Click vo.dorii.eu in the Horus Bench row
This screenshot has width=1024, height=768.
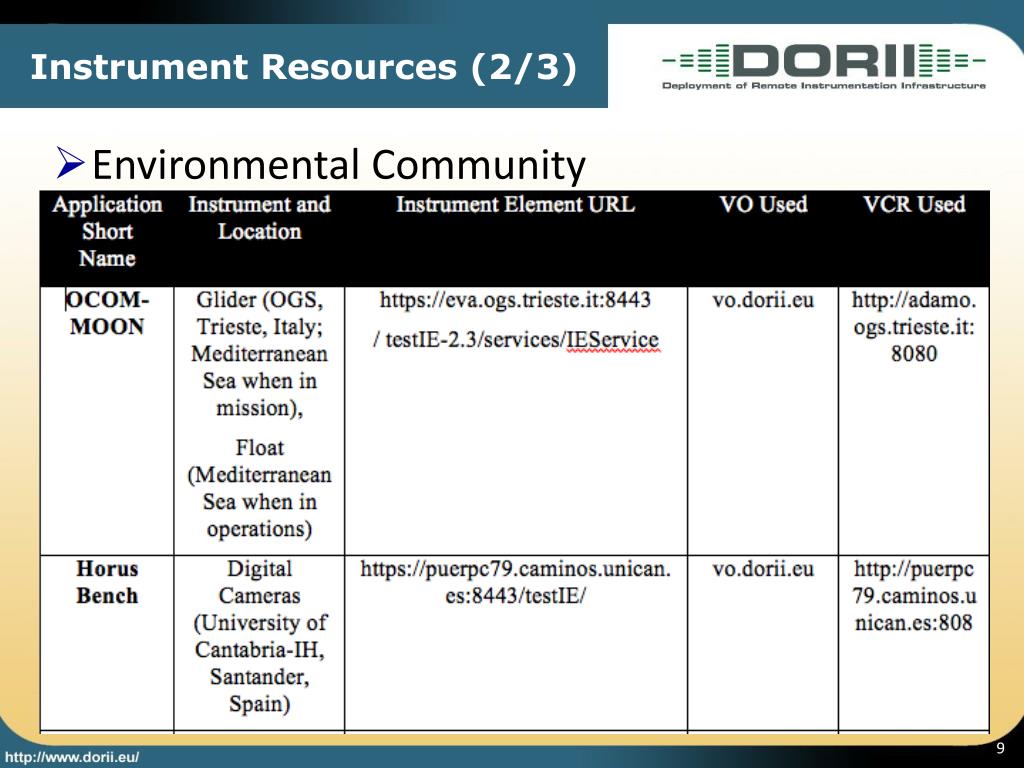click(763, 569)
